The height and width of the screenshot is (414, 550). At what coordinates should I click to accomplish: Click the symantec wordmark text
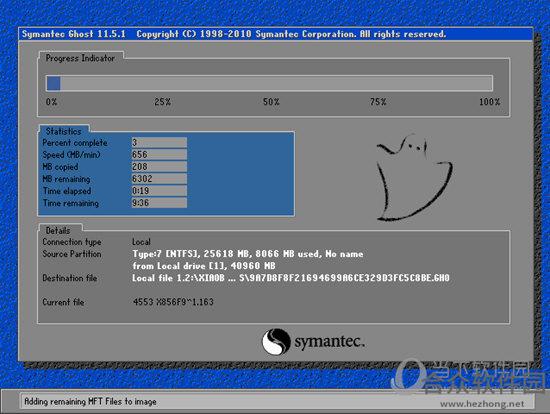click(x=329, y=341)
